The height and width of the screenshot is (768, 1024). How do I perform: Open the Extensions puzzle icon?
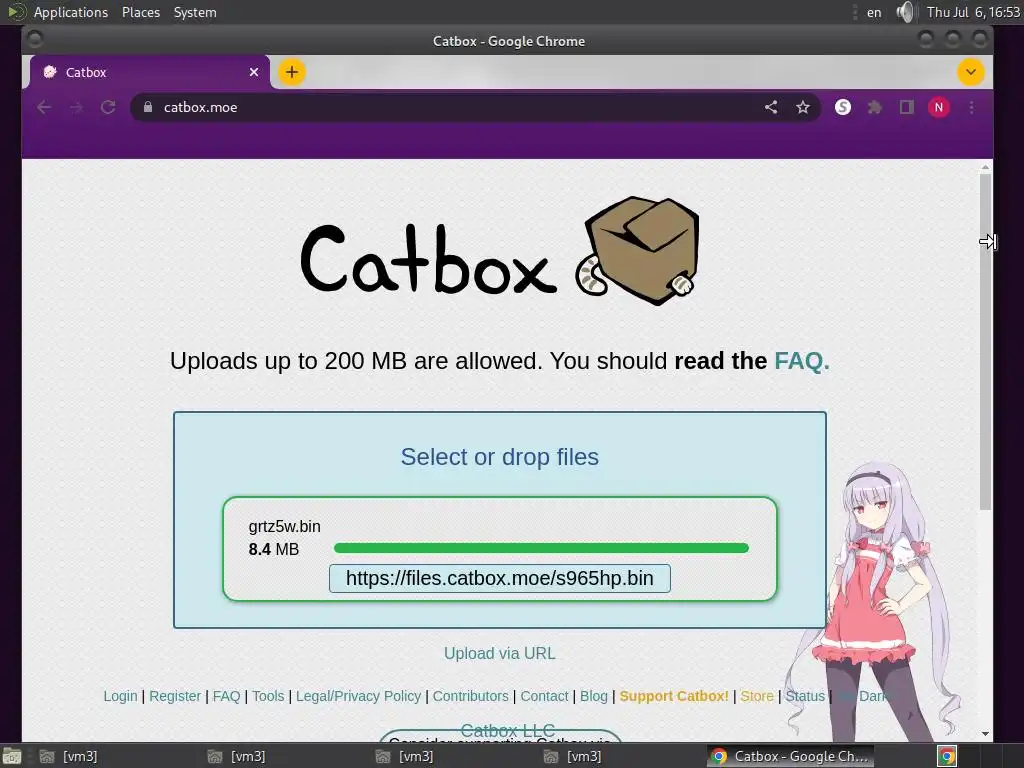(874, 107)
